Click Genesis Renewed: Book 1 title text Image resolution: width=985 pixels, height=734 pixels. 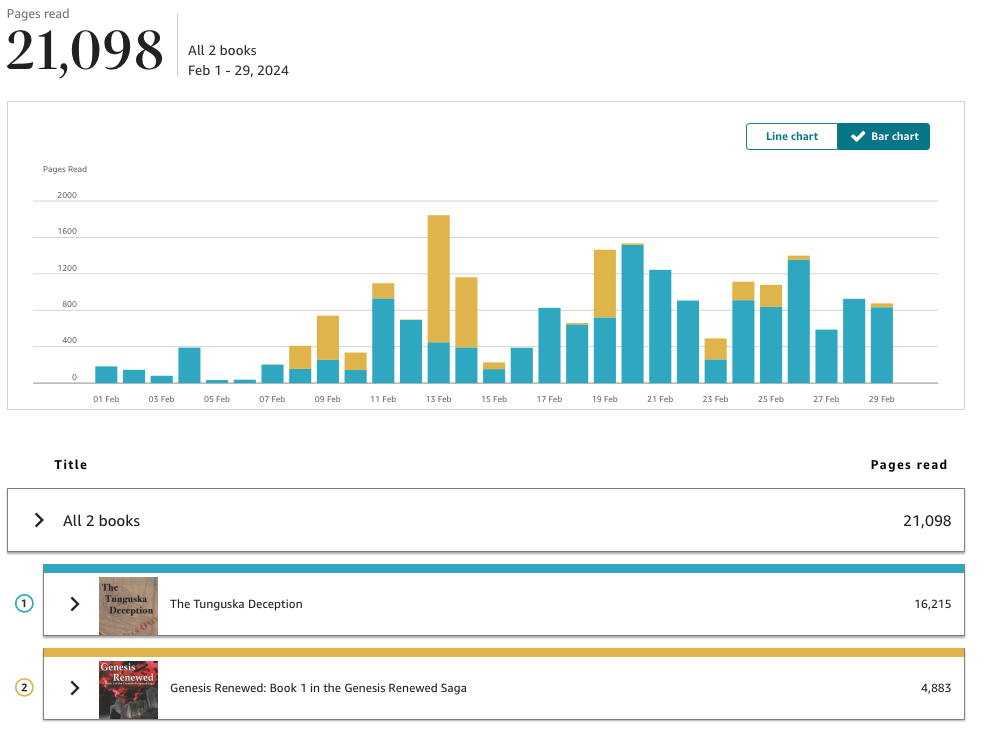pos(318,688)
